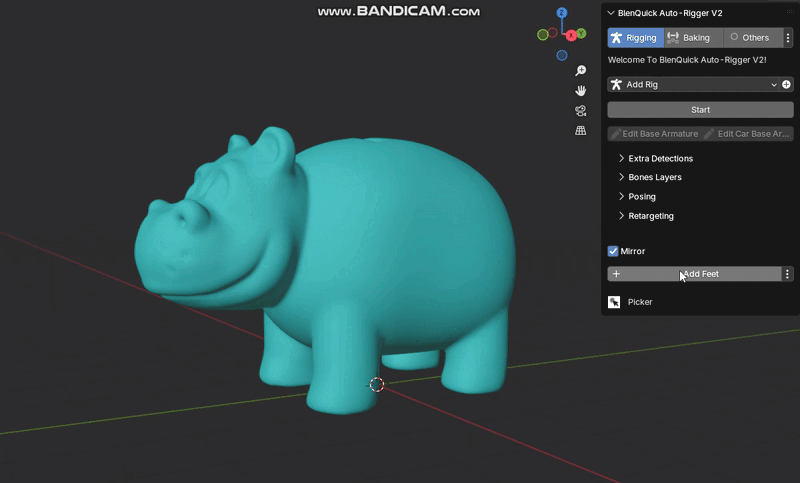
Task: Open the Add Rig dropdown
Action: point(693,85)
